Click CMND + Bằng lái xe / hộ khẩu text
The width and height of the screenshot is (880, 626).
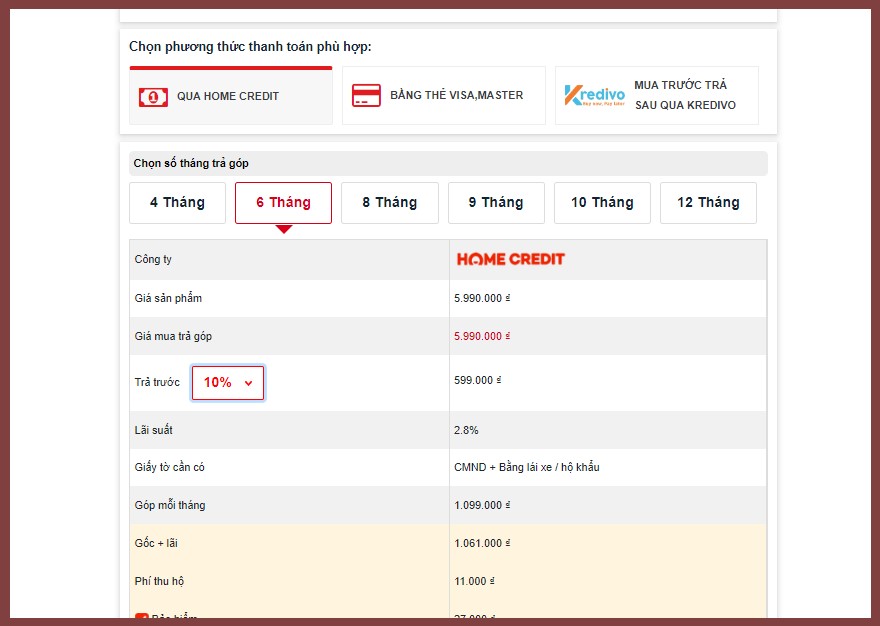pyautogui.click(x=527, y=467)
